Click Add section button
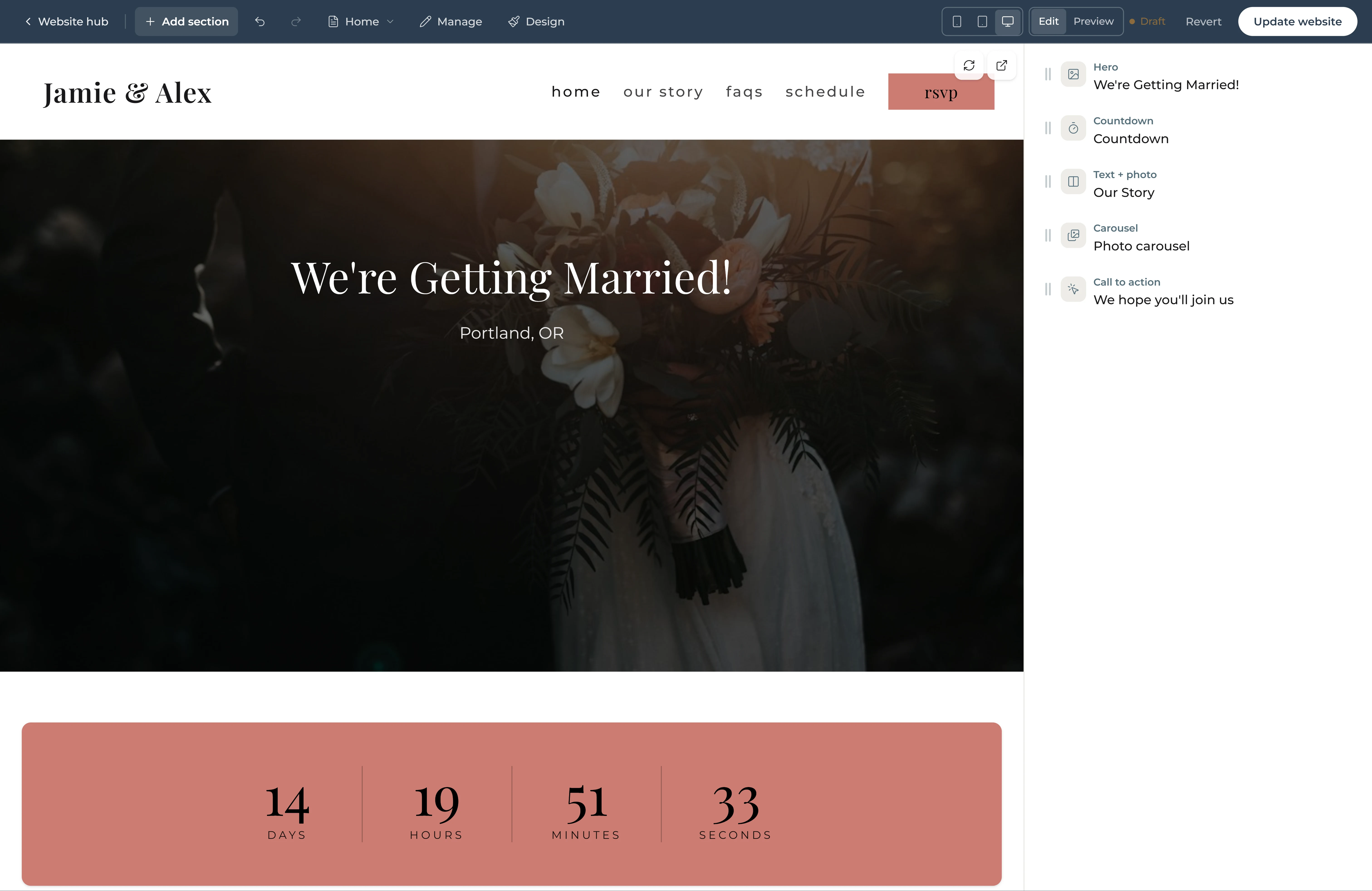This screenshot has height=891, width=1372. point(186,21)
